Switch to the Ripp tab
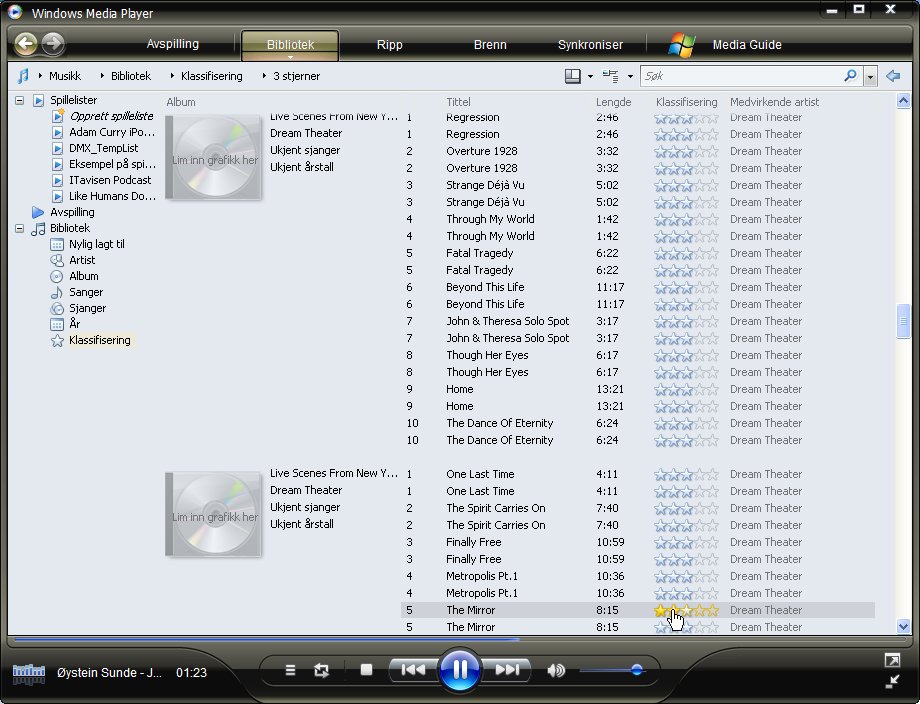Screen dimensions: 920x704 [x=390, y=45]
